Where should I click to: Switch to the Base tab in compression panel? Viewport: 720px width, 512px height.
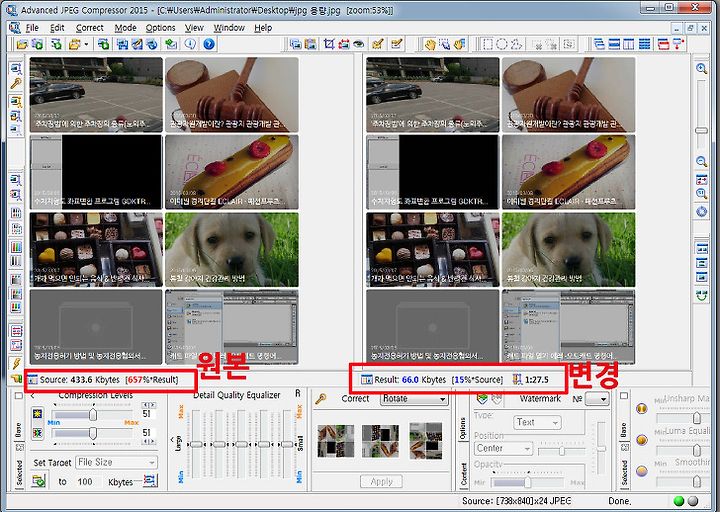(19, 429)
